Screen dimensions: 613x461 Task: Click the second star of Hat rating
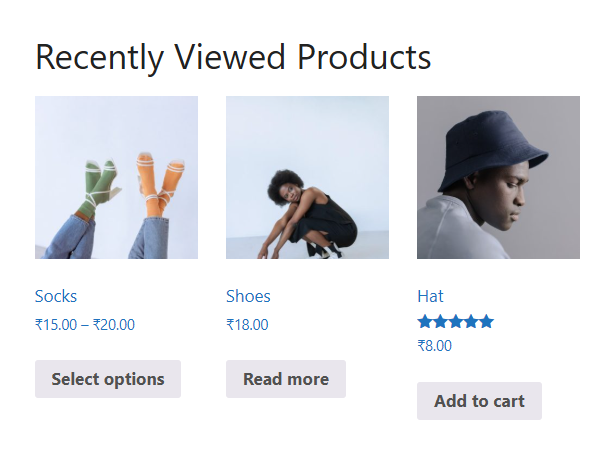coord(440,322)
